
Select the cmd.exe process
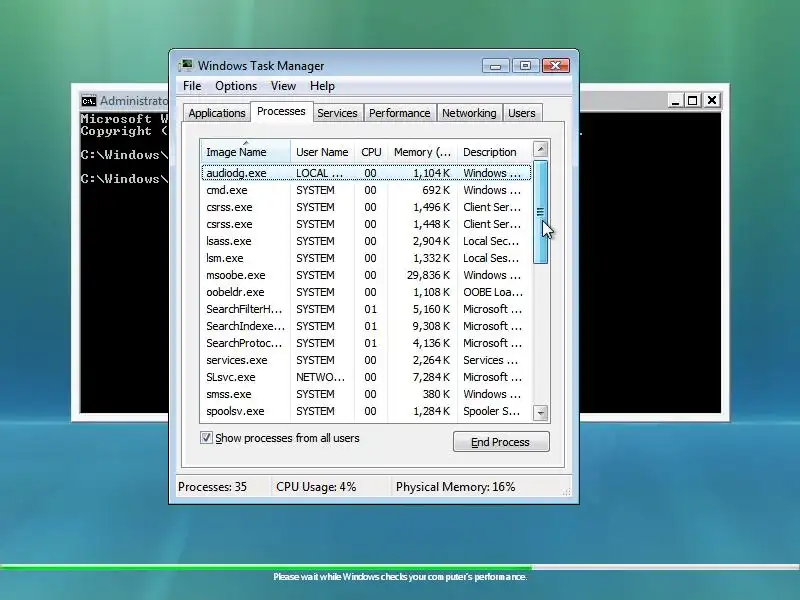366,190
